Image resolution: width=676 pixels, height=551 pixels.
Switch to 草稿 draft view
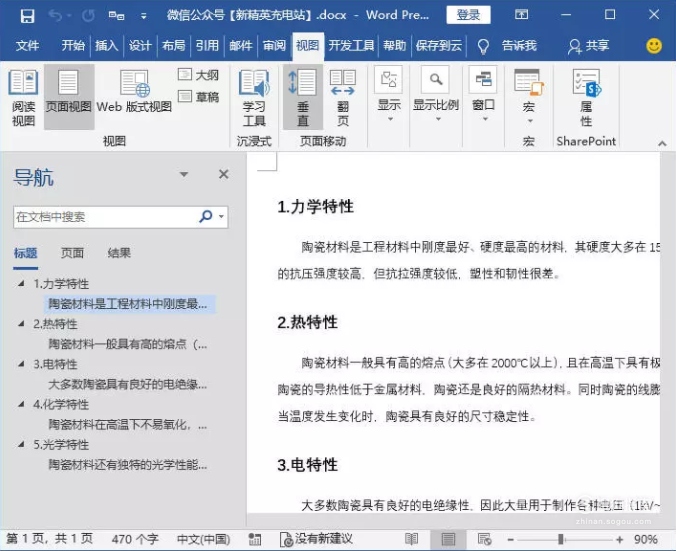[x=198, y=96]
